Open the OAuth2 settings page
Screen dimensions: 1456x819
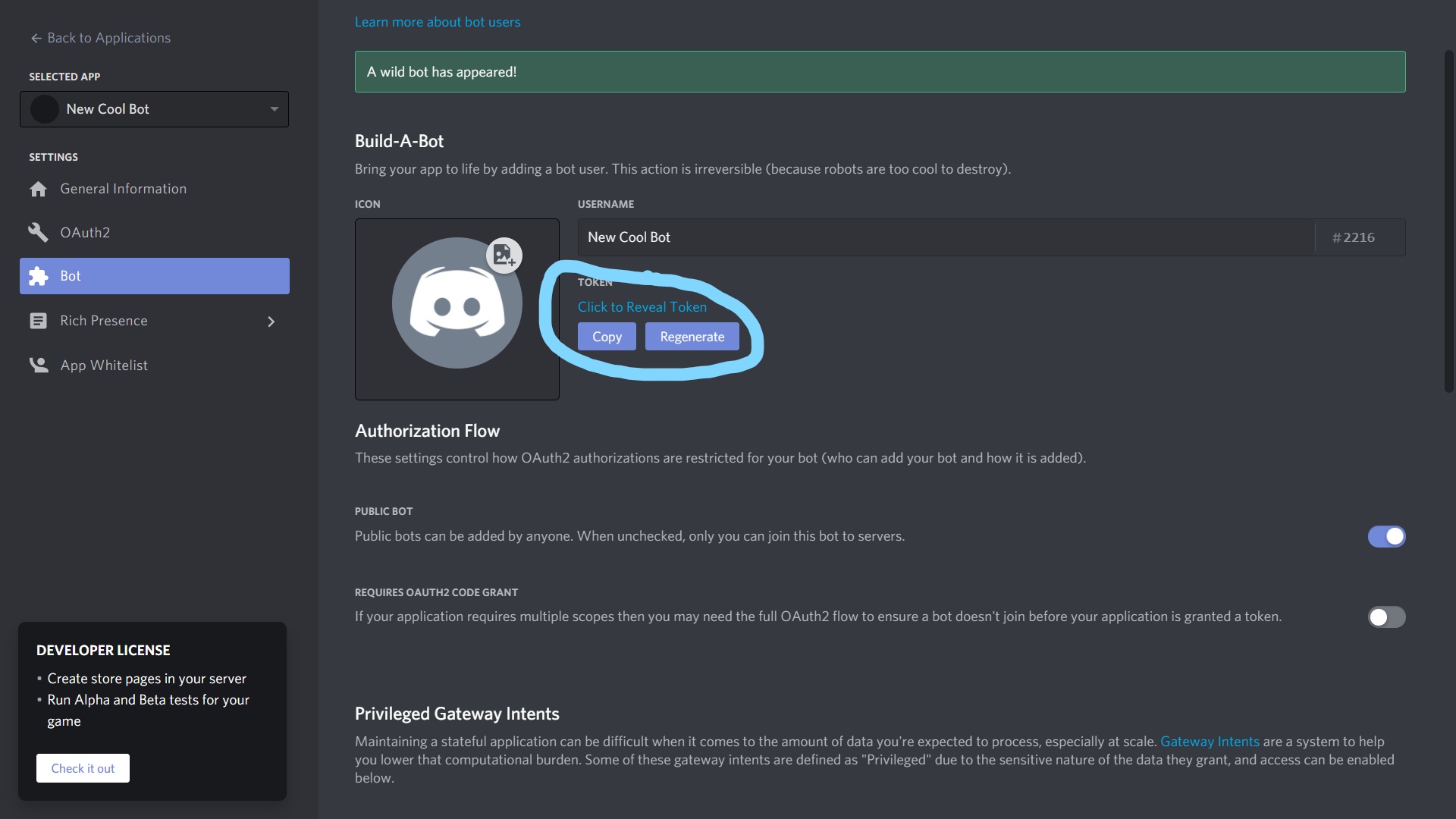(x=85, y=232)
